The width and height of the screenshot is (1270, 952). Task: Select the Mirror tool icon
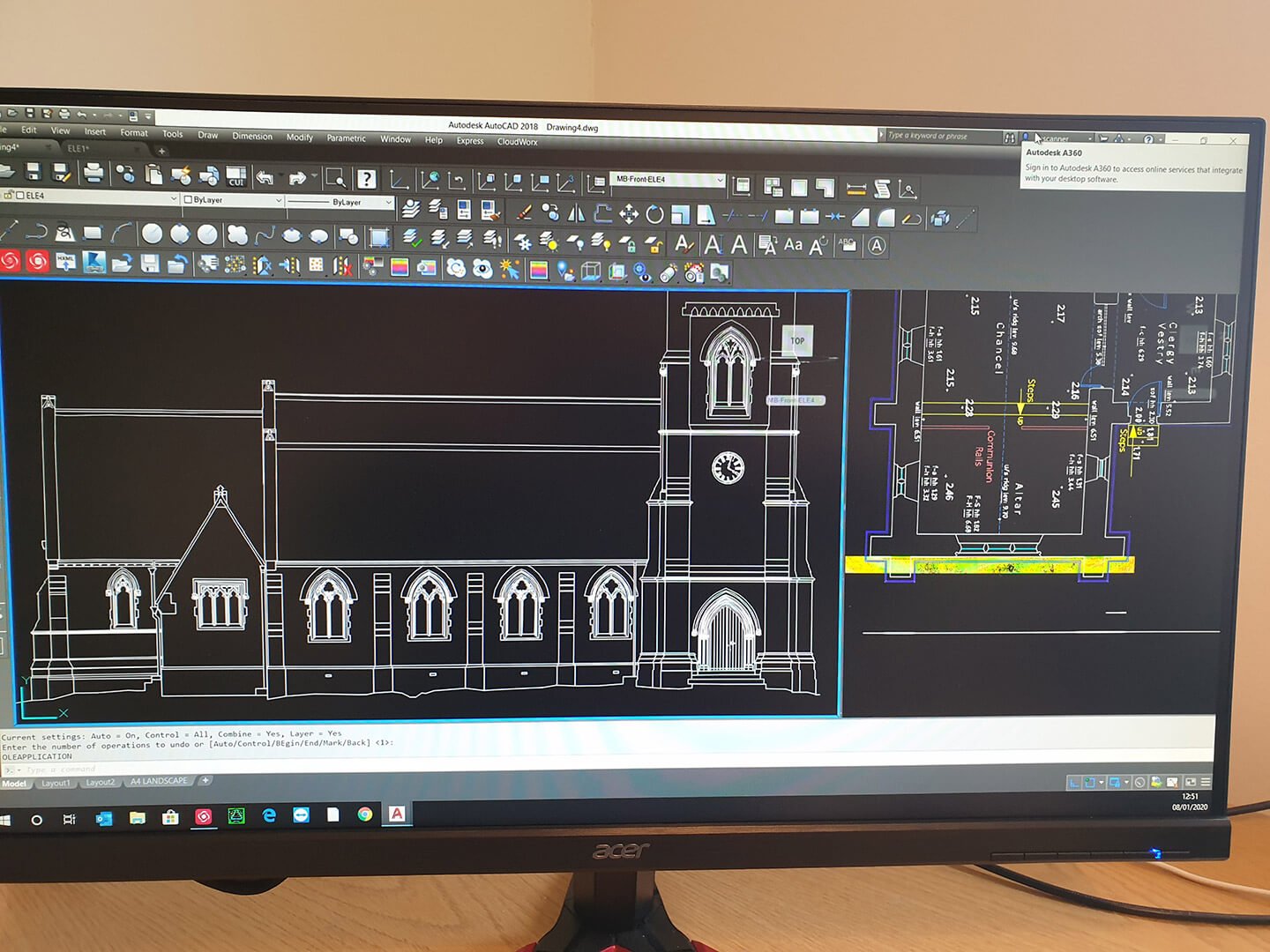pos(576,213)
